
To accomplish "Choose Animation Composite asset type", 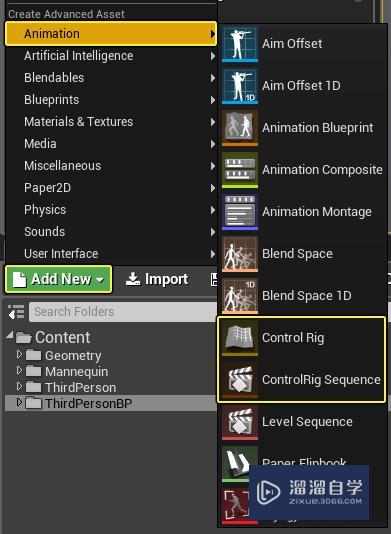I will [302, 170].
